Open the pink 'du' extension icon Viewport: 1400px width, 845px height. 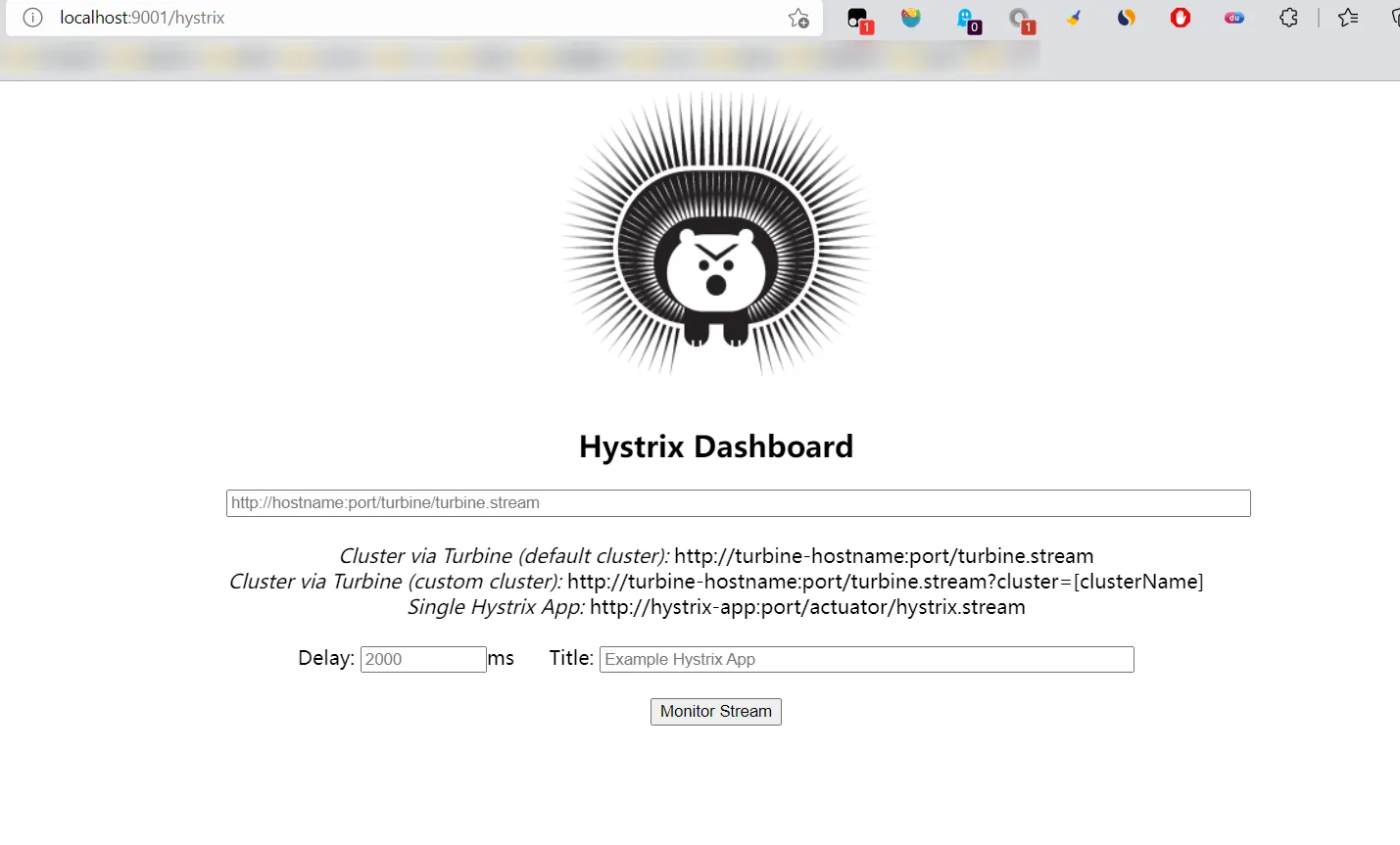pos(1234,18)
